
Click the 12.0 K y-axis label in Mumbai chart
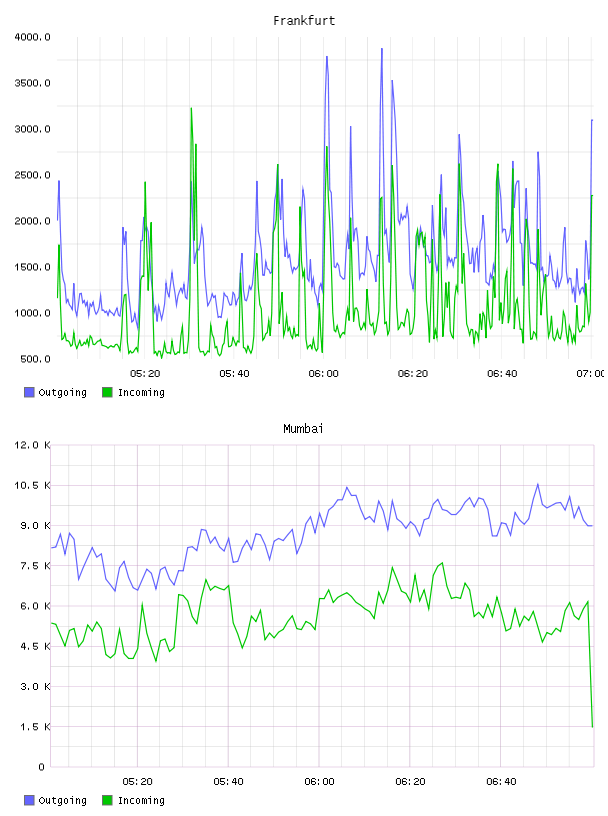(x=32, y=445)
